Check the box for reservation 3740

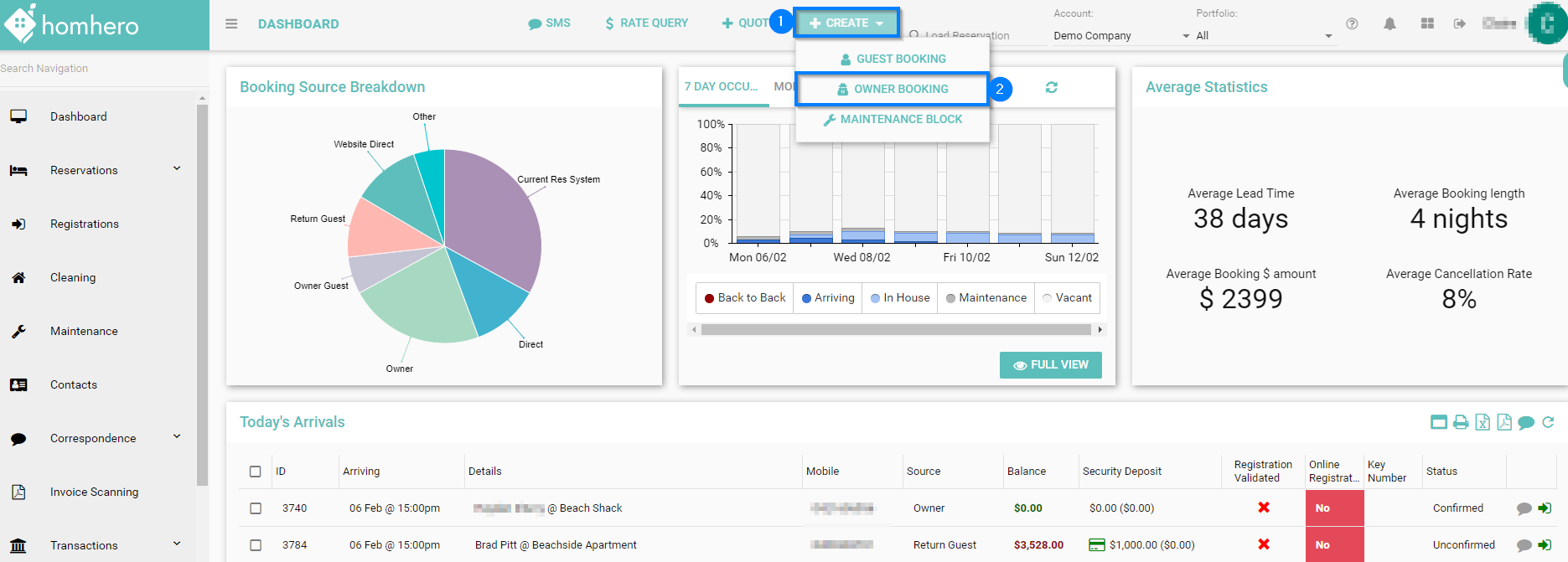pyautogui.click(x=256, y=508)
